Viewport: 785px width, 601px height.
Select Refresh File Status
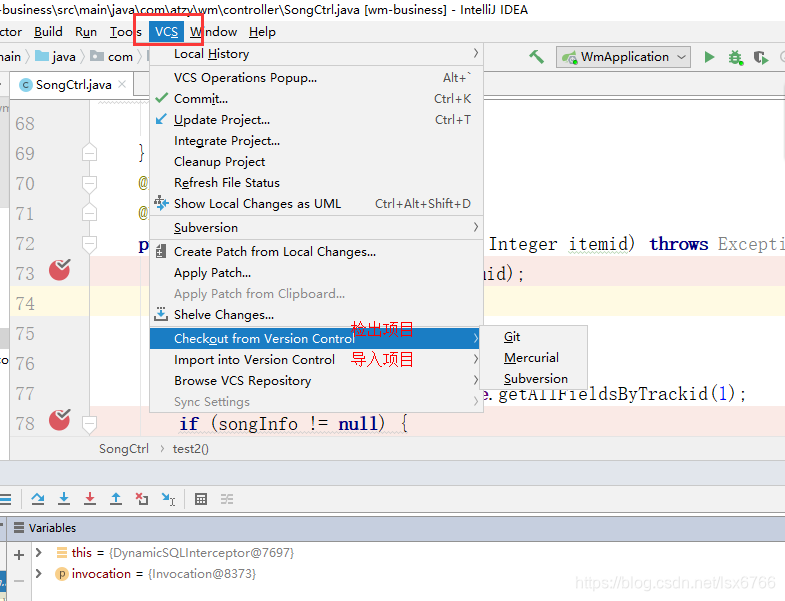[316, 183]
